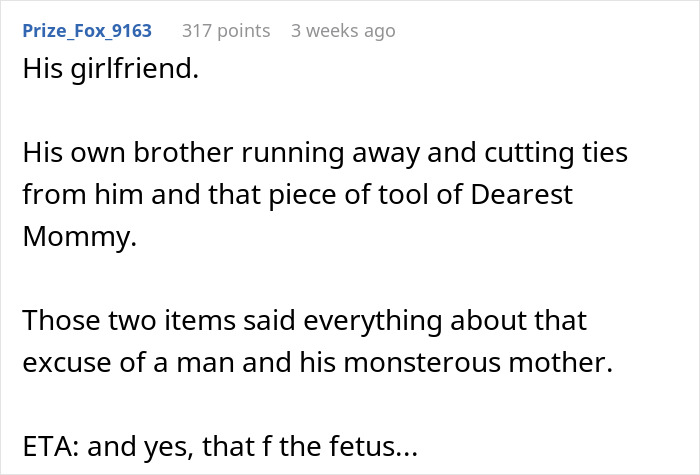Click the word 'Mommy.'

tap(68, 238)
